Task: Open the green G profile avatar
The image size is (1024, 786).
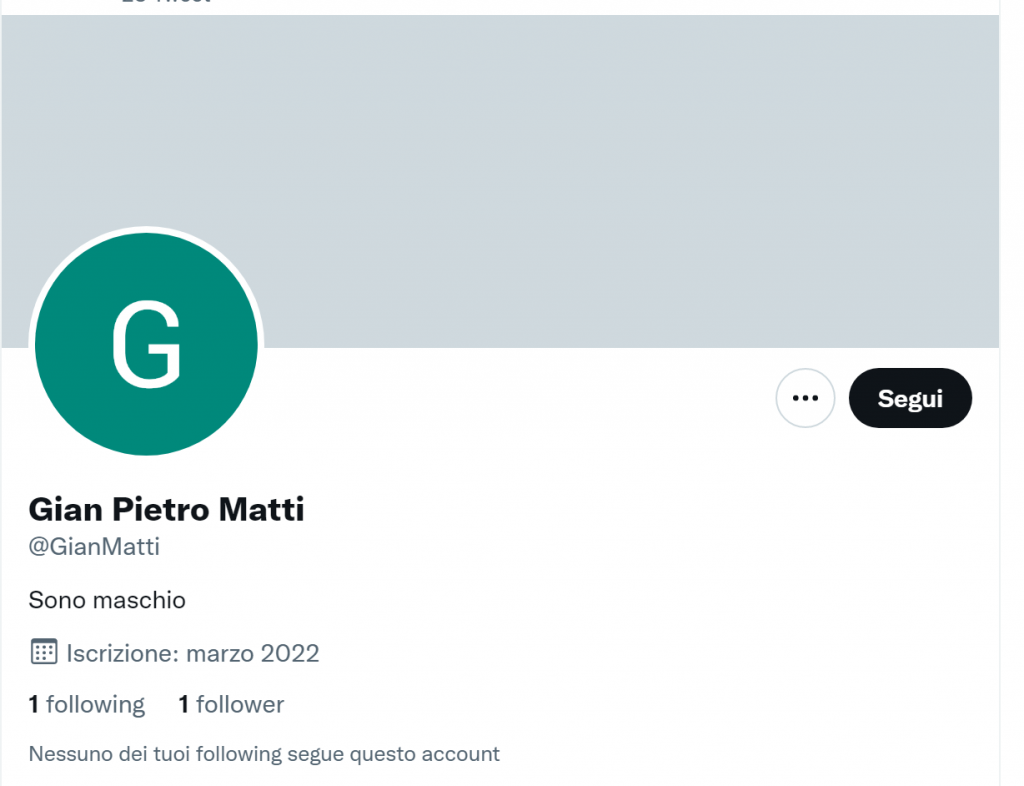Action: pyautogui.click(x=146, y=344)
